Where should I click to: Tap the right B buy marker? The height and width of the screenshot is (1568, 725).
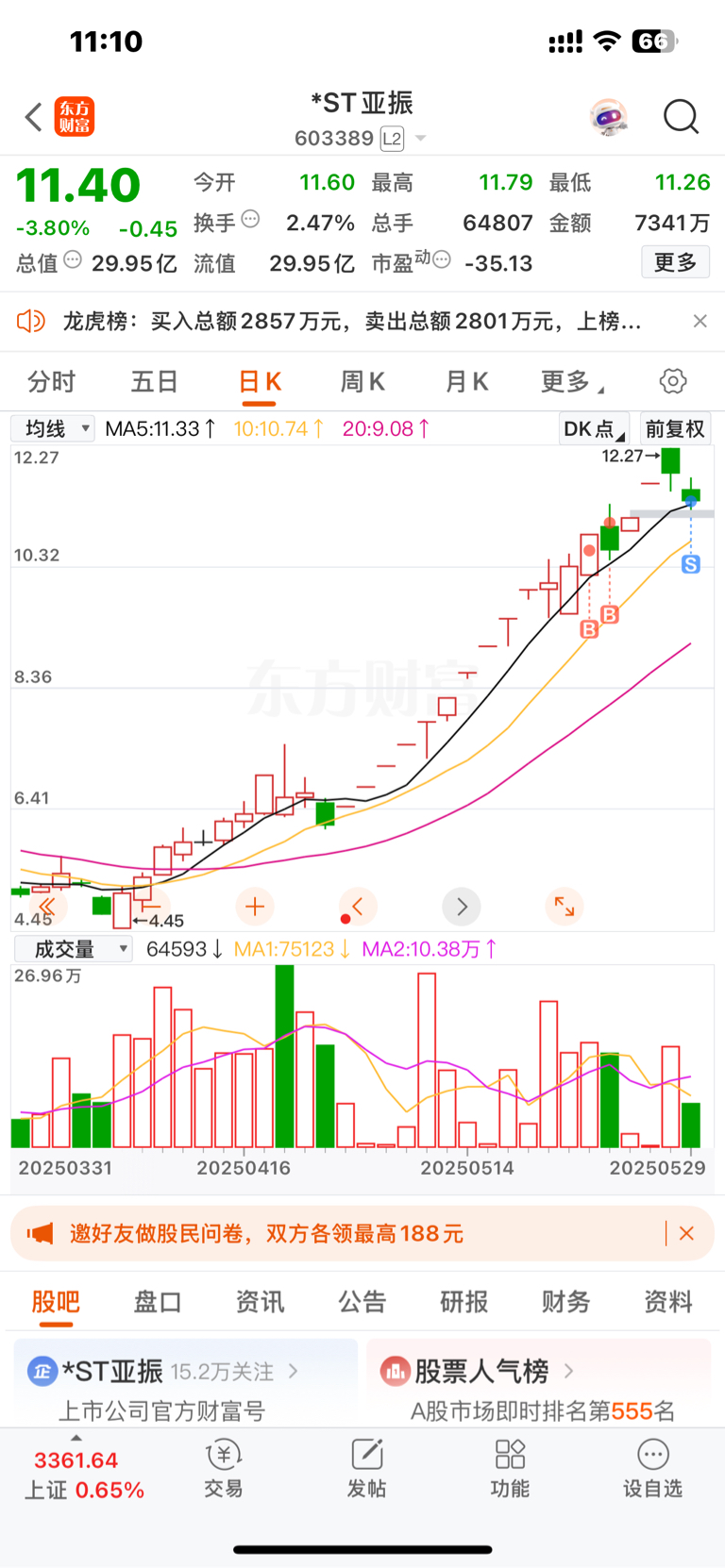coord(610,615)
